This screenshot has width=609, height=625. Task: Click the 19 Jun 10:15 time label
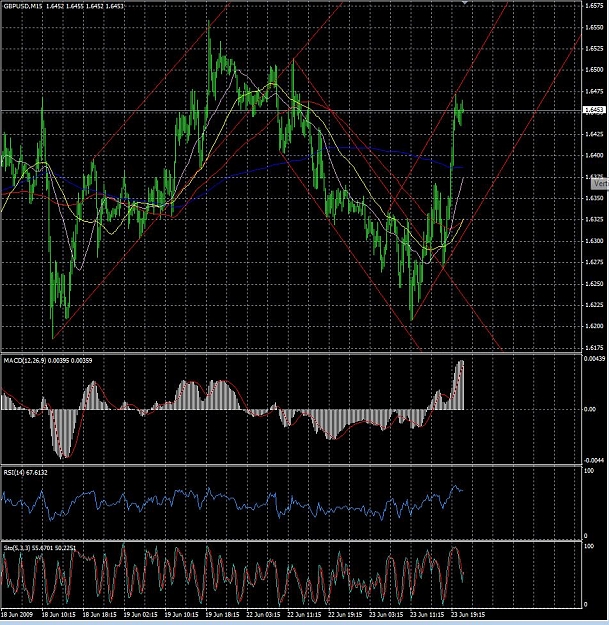182,615
